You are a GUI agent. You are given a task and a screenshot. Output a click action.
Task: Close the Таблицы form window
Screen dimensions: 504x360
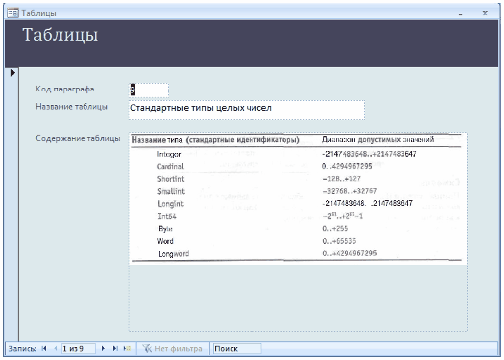click(485, 13)
